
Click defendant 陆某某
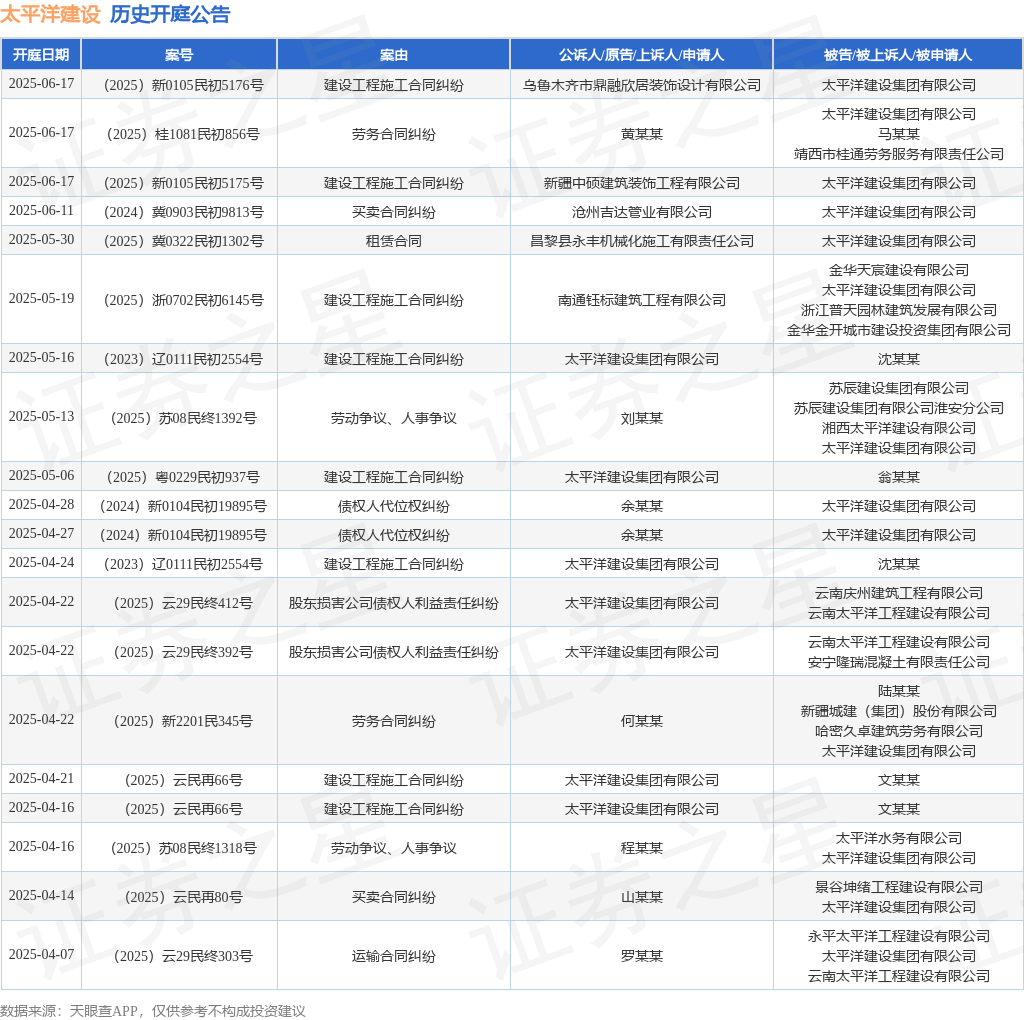[x=899, y=691]
